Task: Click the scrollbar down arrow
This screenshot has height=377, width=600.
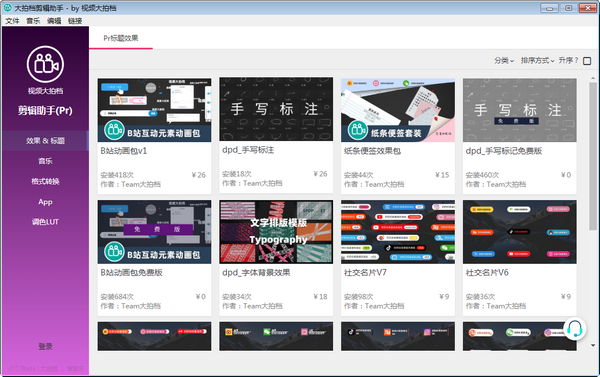Action: click(x=593, y=345)
